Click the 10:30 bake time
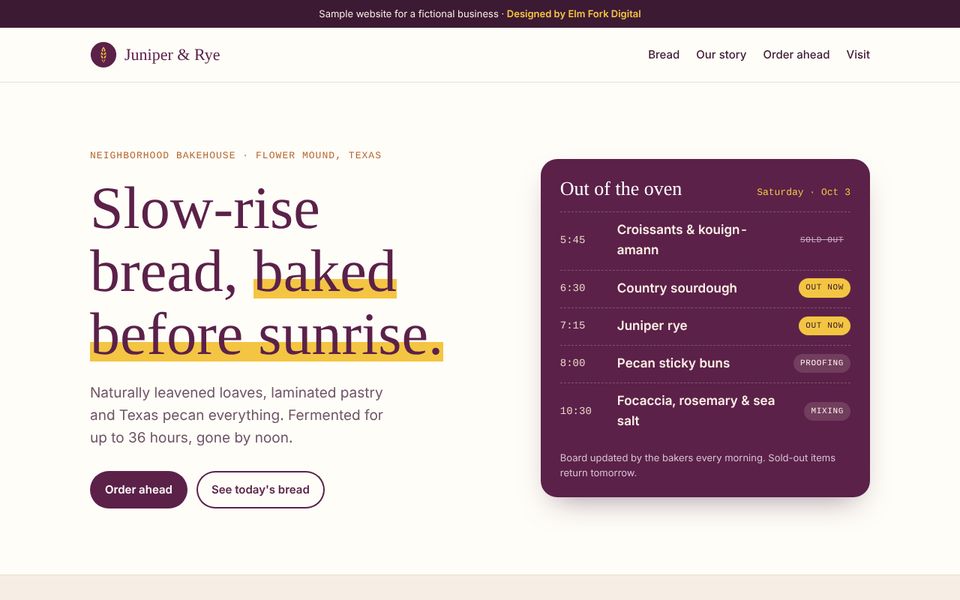This screenshot has height=600, width=960. pyautogui.click(x=576, y=411)
